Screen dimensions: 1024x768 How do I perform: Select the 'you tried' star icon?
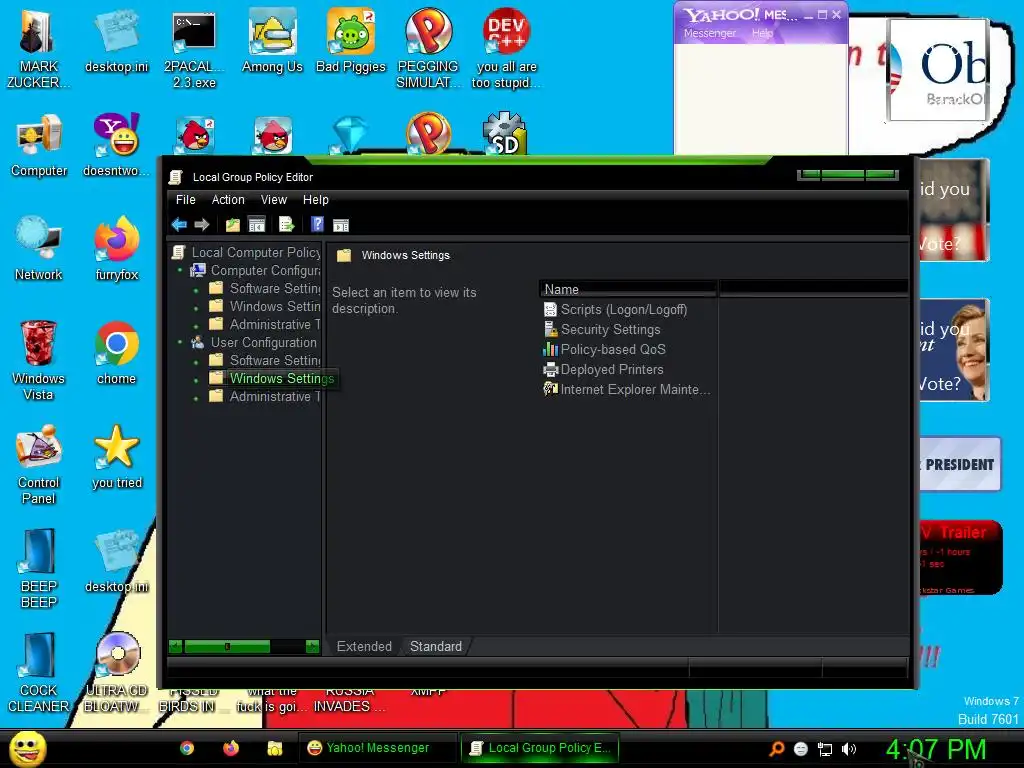coord(117,457)
